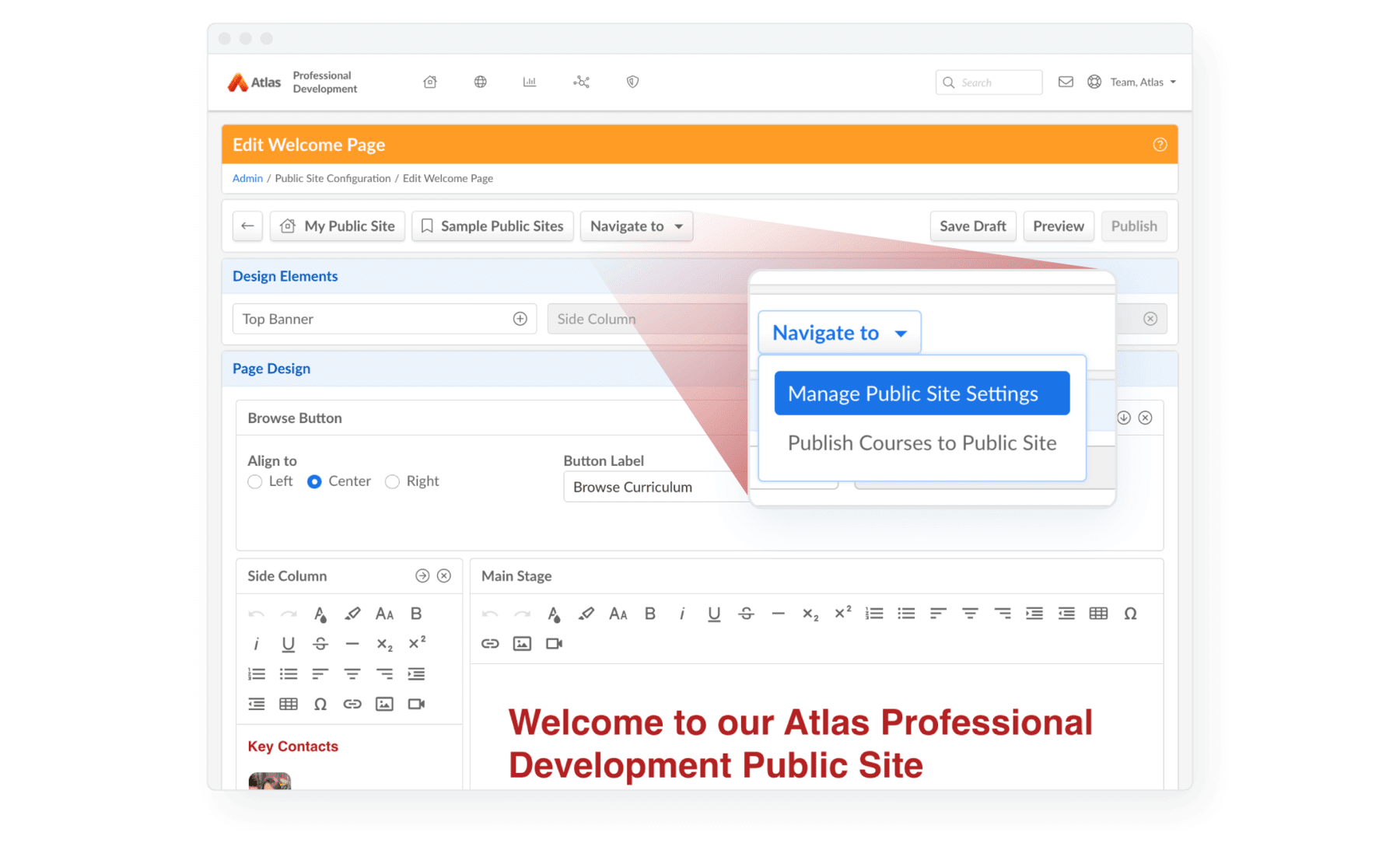
Task: Apply subscript in Main Stage editor
Action: coord(810,614)
